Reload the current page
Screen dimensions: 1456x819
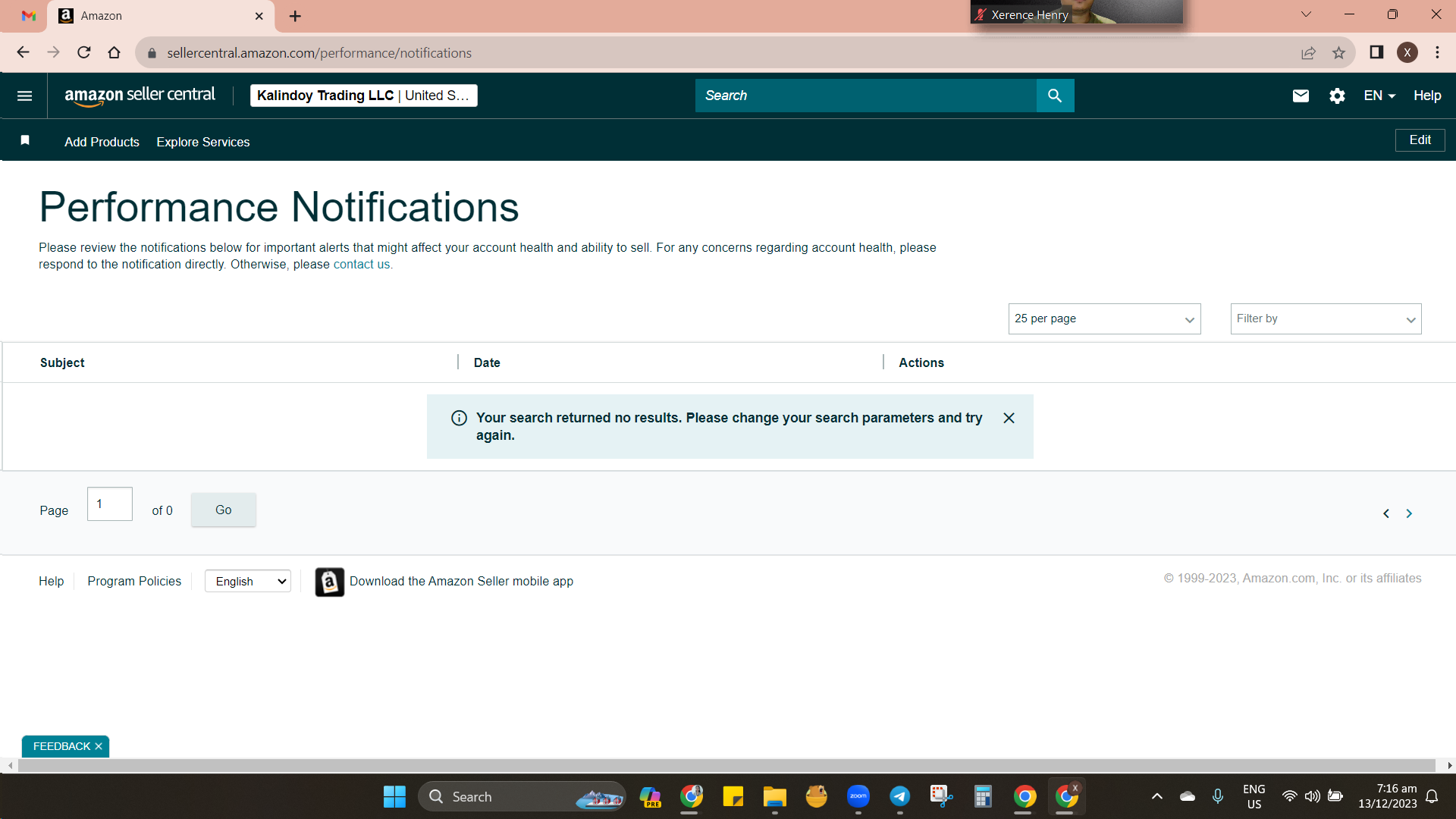83,52
